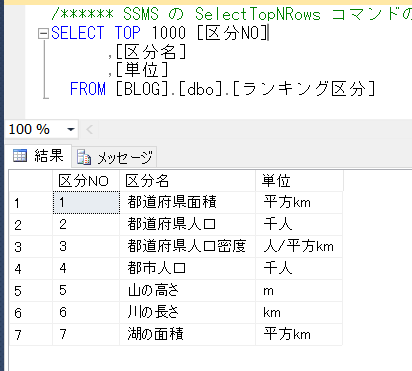Click the km unit cell for 川の長さ
The width and height of the screenshot is (412, 371).
tap(299, 313)
